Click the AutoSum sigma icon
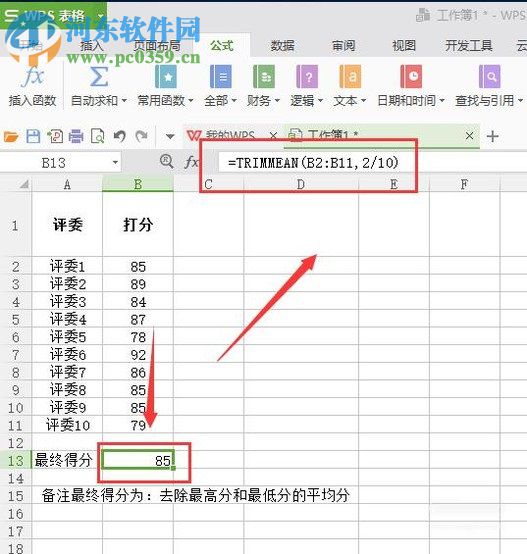This screenshot has width=527, height=554. [99, 77]
